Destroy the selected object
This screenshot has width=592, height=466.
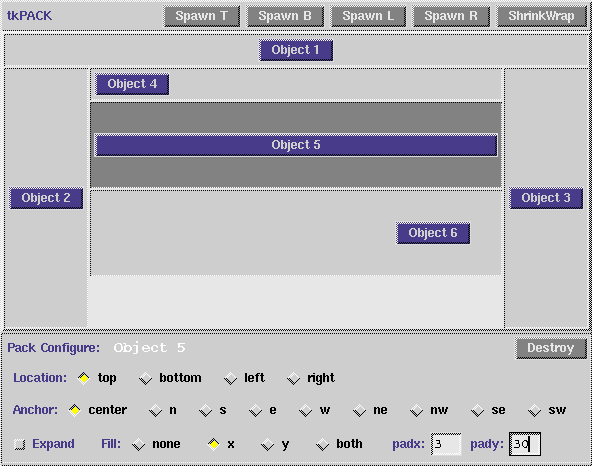[x=551, y=348]
